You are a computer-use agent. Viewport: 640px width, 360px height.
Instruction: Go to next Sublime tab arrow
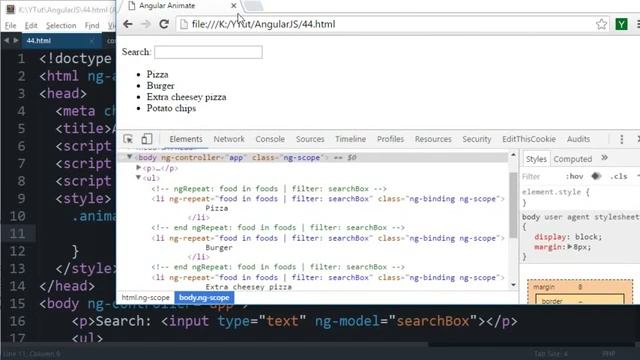[16, 40]
